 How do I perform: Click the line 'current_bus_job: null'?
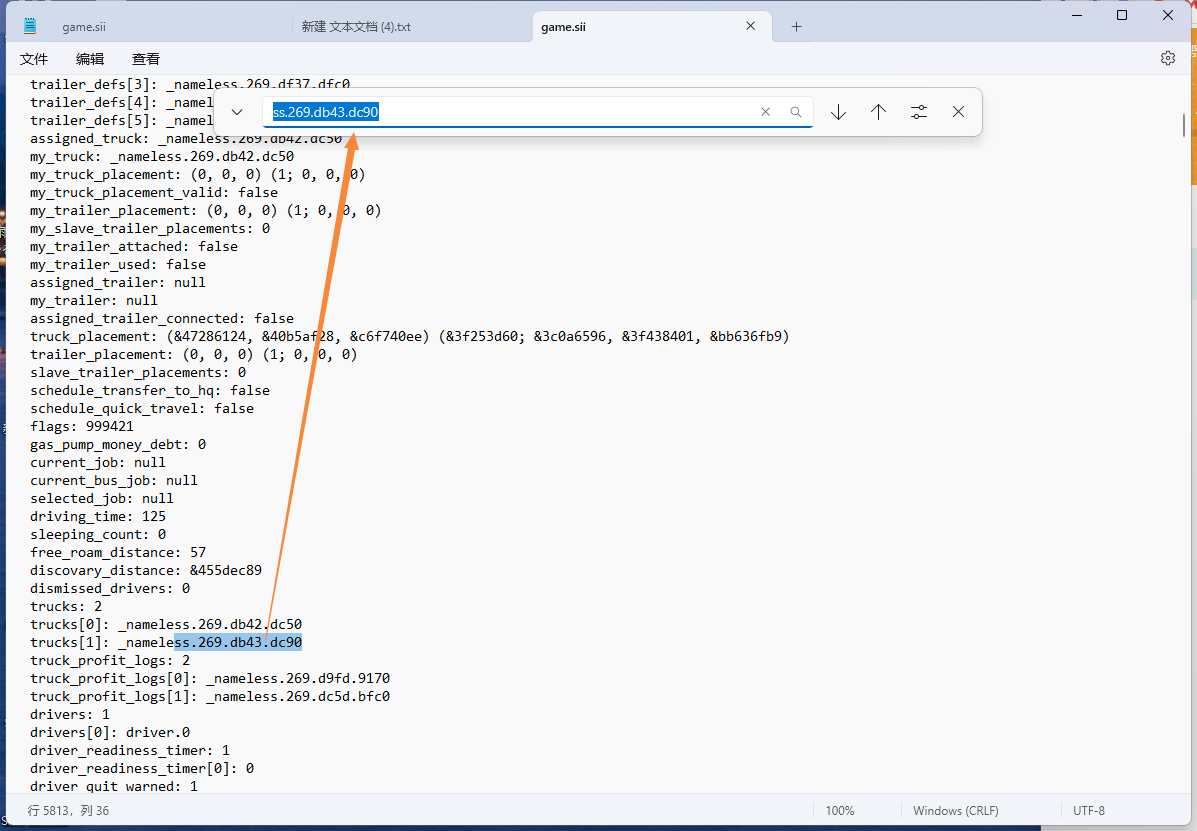[x=114, y=481]
